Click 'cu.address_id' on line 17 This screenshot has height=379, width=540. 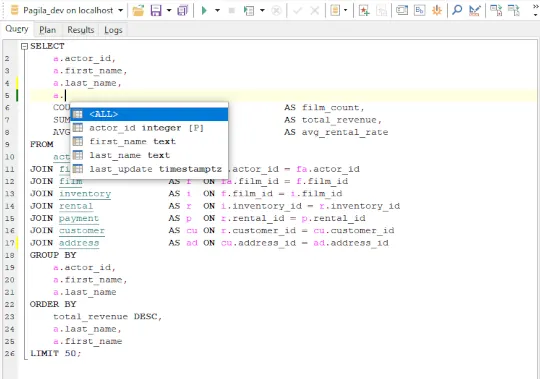pyautogui.click(x=258, y=243)
